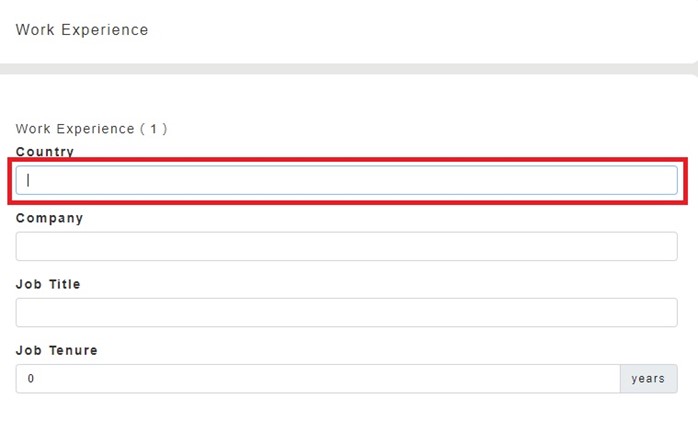Viewport: 698px width, 421px height.
Task: Click the 0 value in Job Tenure
Action: (x=31, y=379)
